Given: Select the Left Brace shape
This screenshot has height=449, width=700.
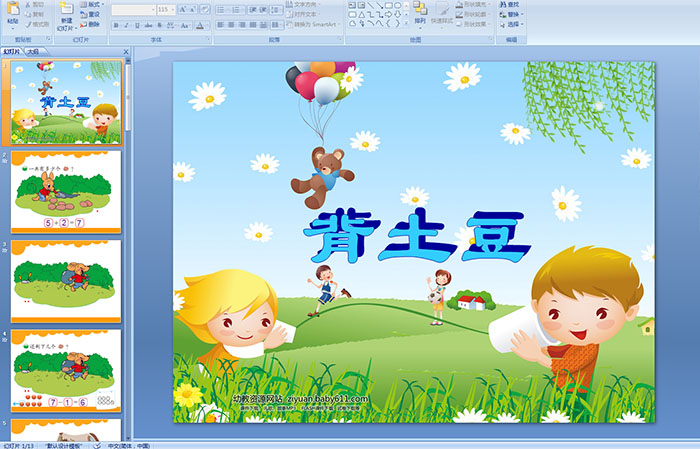Looking at the screenshot, I should (x=388, y=23).
